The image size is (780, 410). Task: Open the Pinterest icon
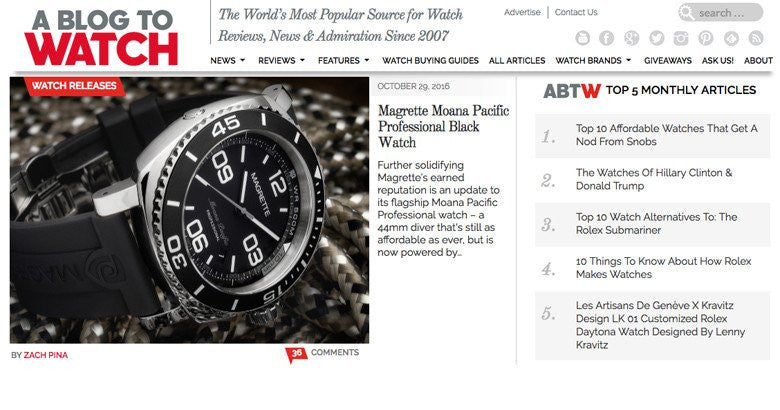tap(706, 38)
